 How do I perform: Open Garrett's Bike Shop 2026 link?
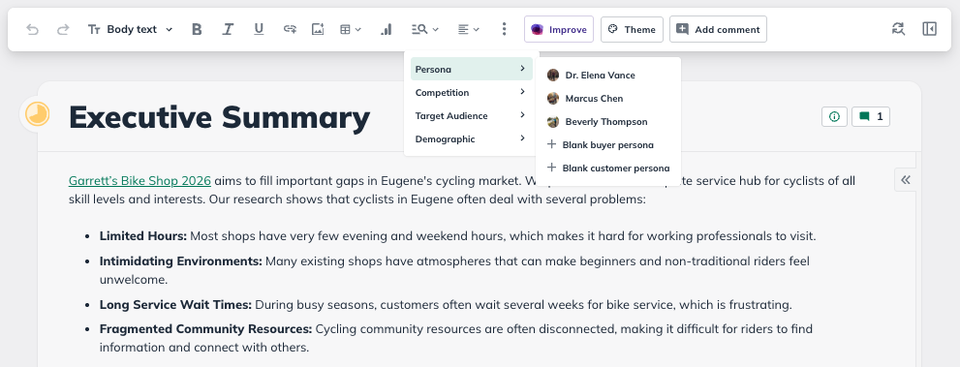pyautogui.click(x=140, y=181)
